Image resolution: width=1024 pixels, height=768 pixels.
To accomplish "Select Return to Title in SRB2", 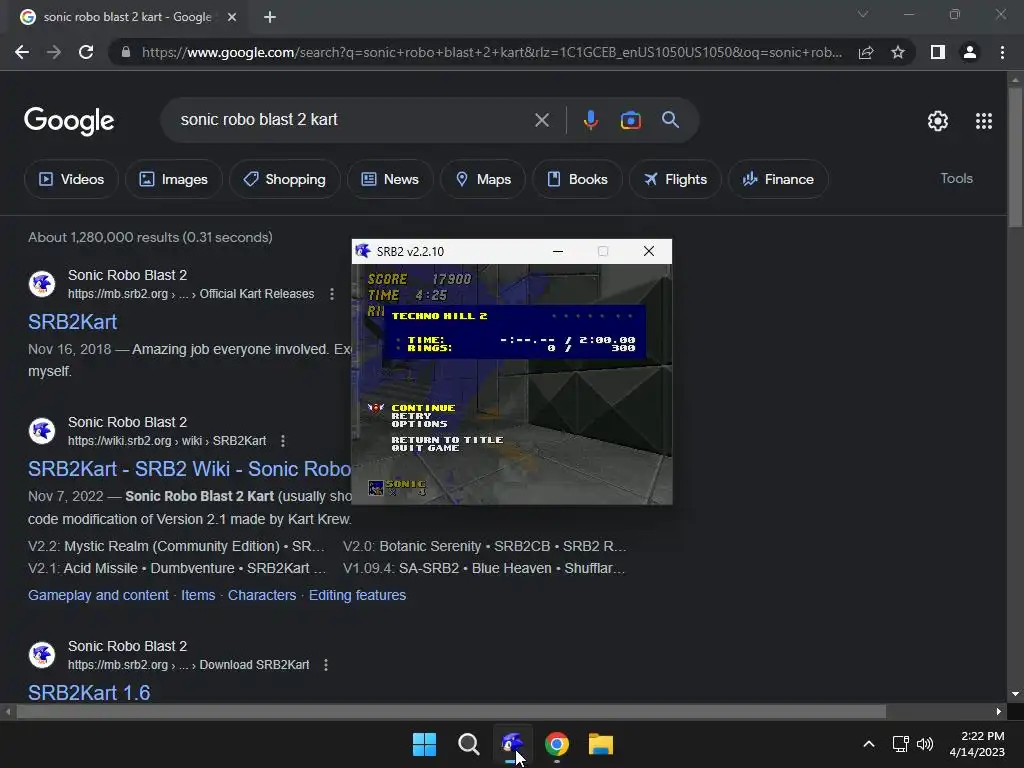I will 447,440.
